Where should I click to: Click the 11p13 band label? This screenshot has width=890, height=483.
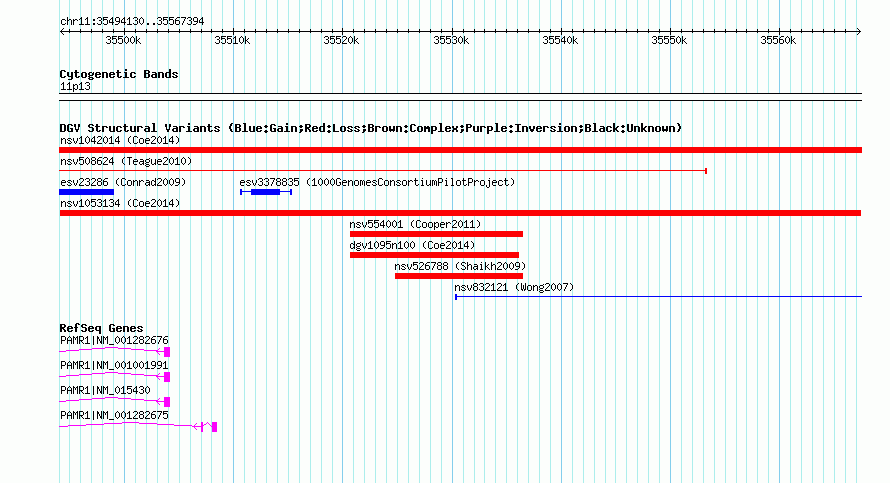point(75,86)
